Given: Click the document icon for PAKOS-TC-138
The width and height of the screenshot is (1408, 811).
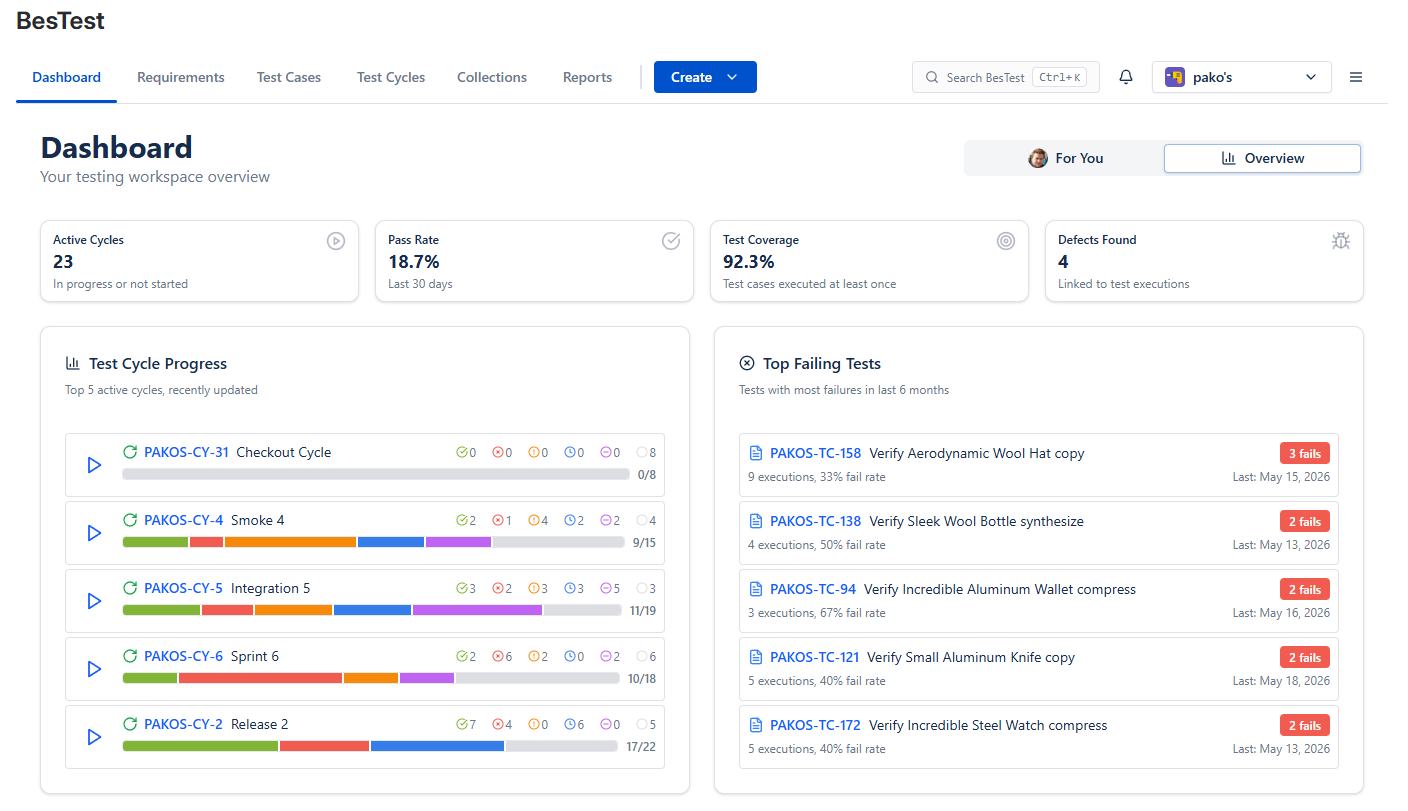Looking at the screenshot, I should tap(756, 521).
